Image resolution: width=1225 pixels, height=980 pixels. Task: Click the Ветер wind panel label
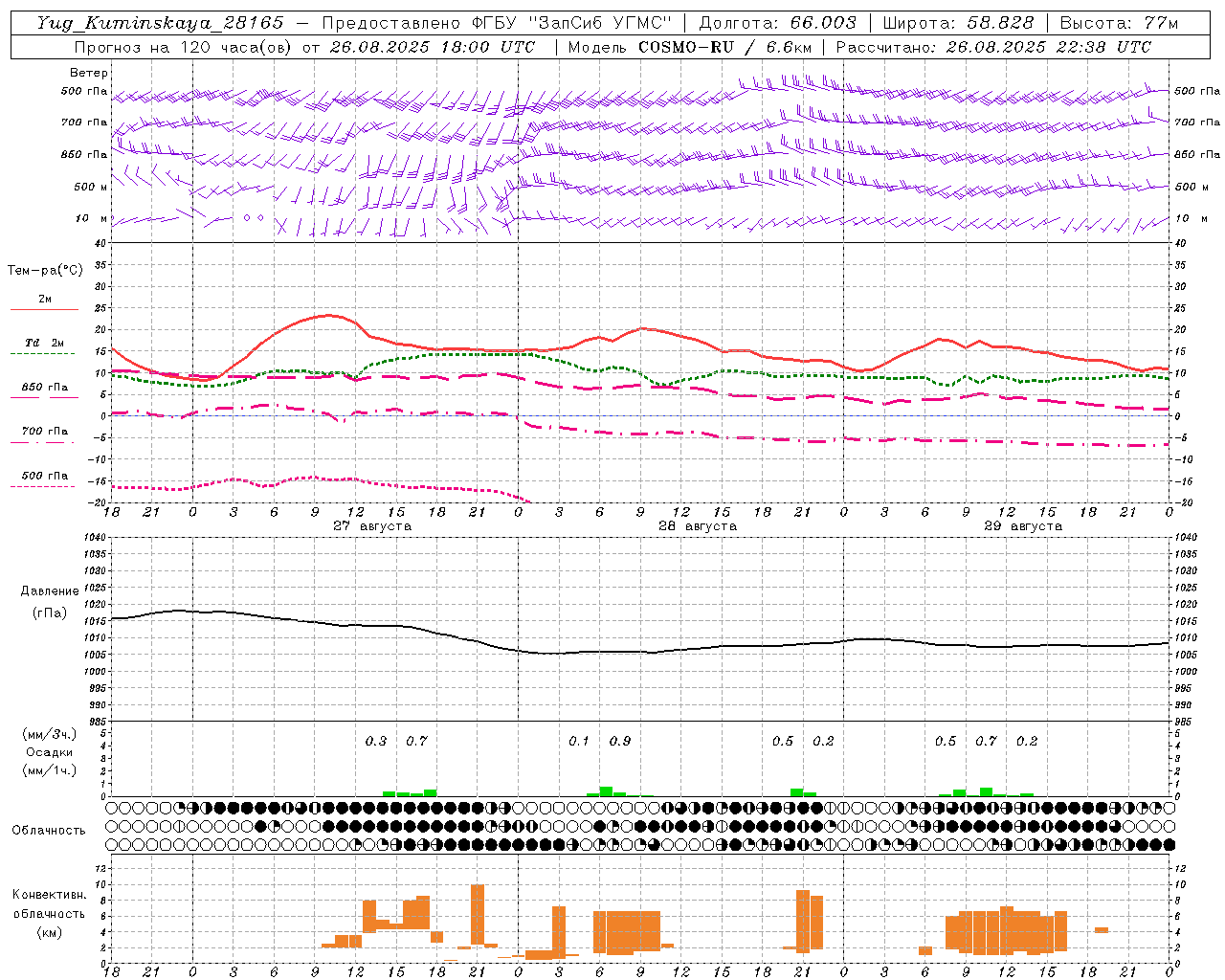89,73
